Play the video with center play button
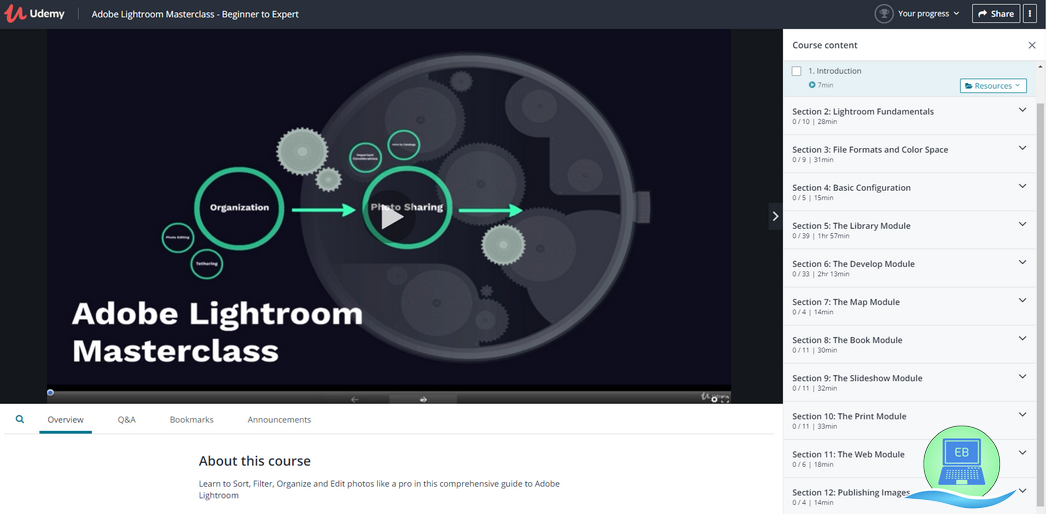1046x514 pixels. click(x=392, y=218)
